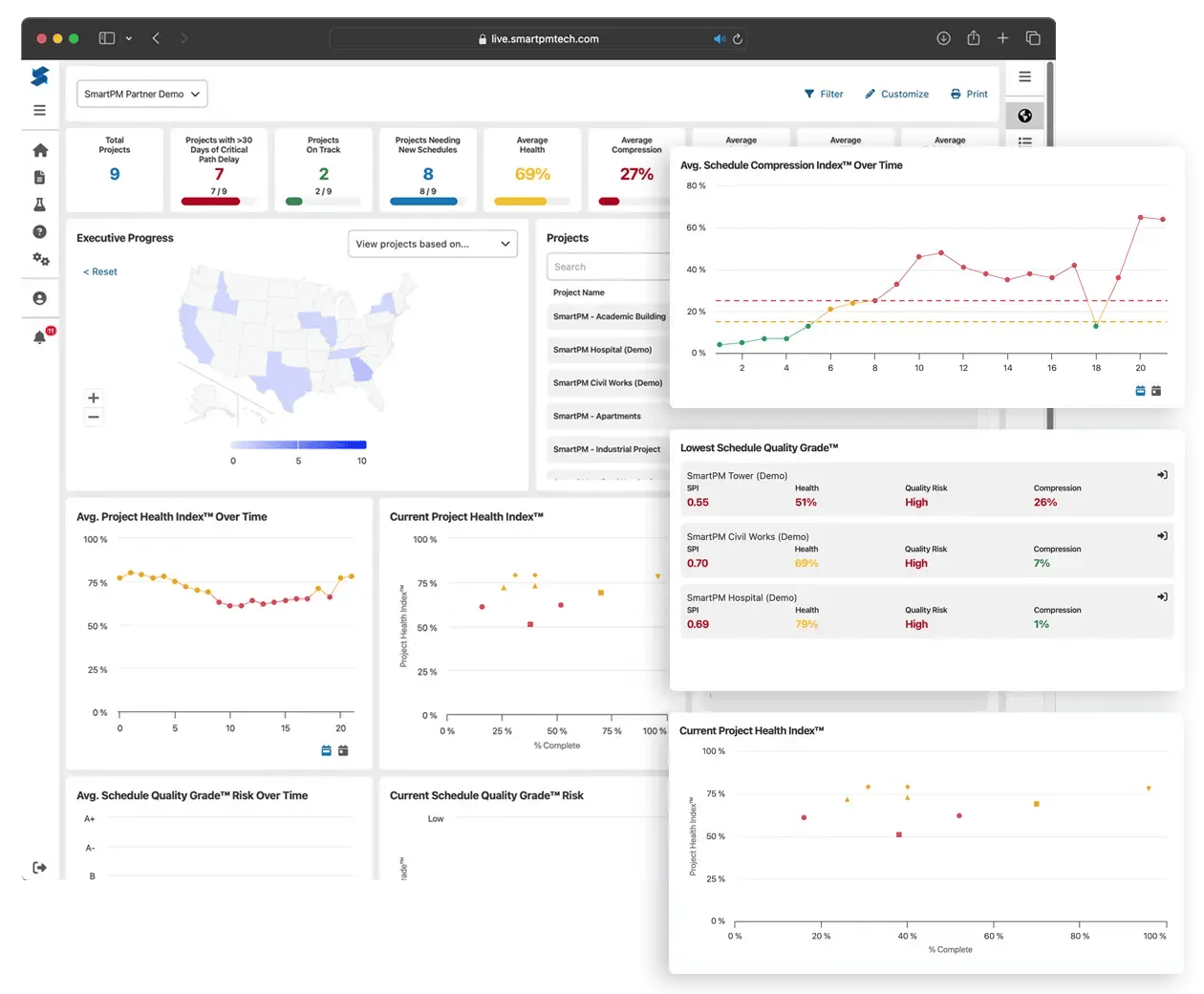1204x994 pixels.
Task: Go to Home via house icon
Action: tap(40, 150)
